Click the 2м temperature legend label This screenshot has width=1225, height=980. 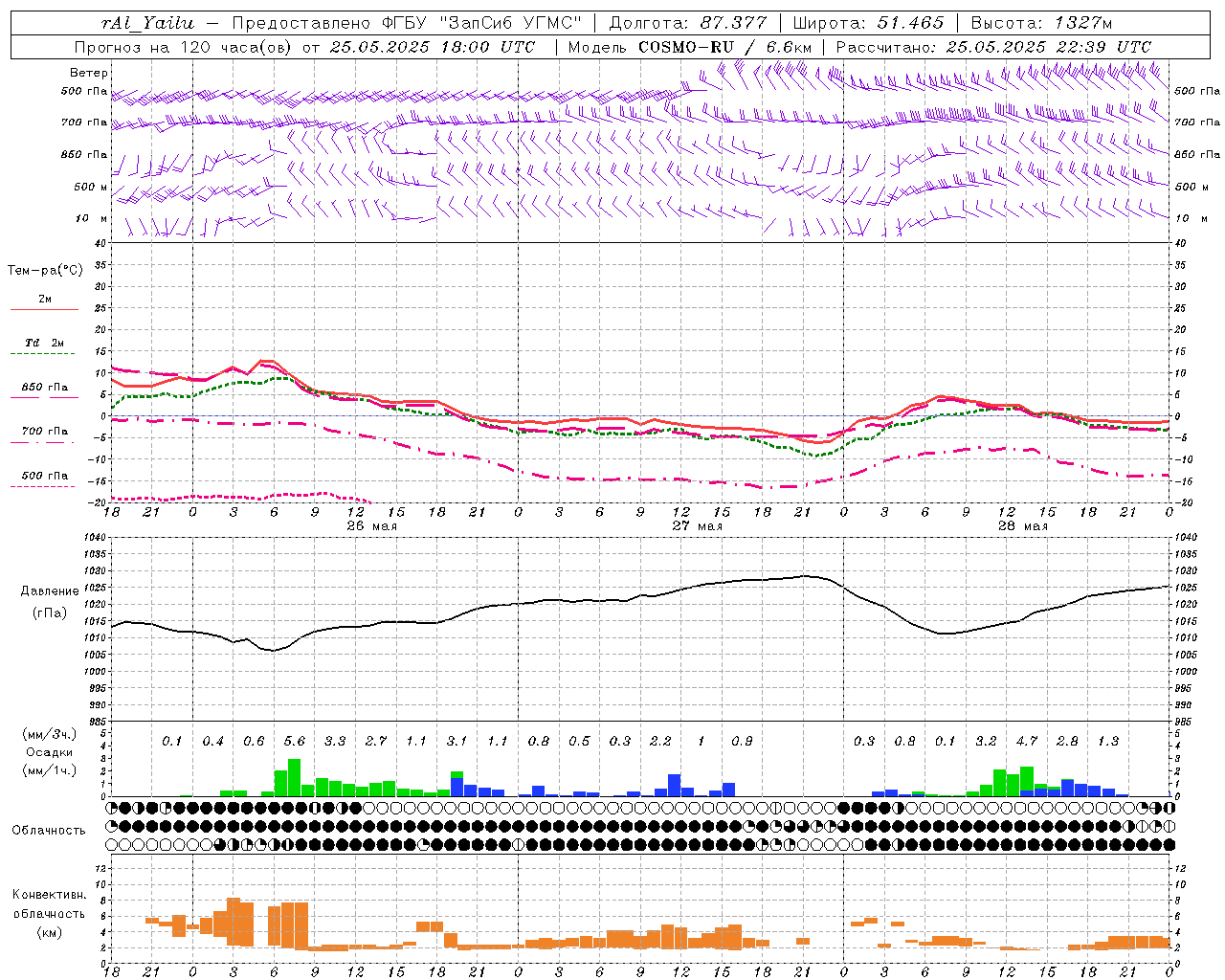pyautogui.click(x=45, y=300)
